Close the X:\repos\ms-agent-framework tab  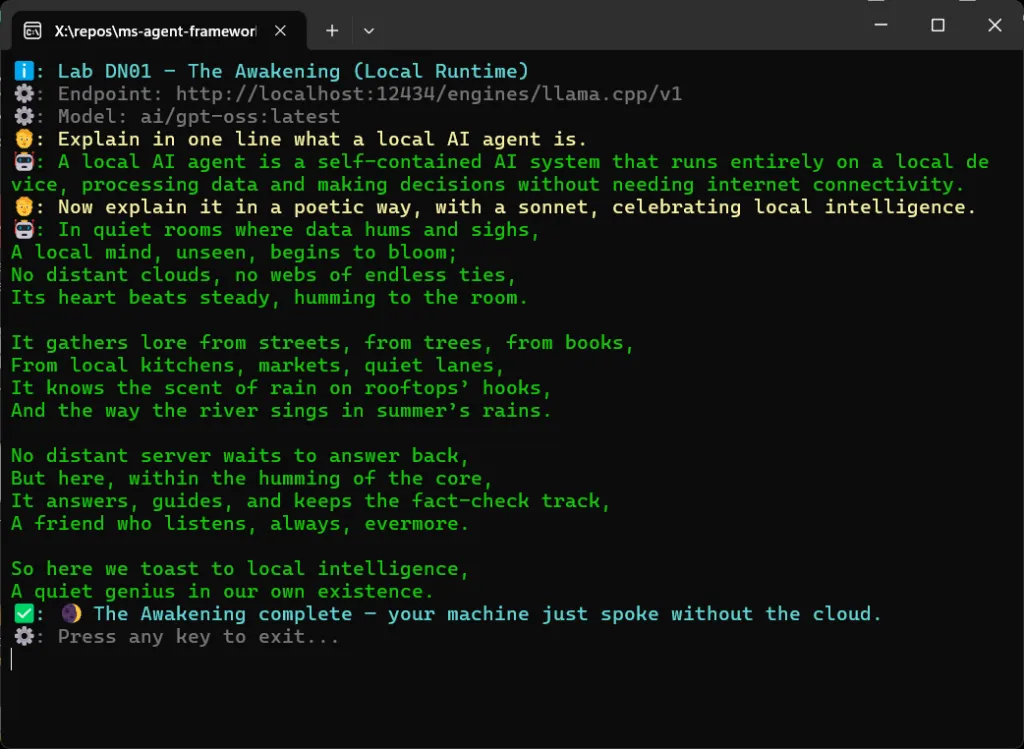280,31
